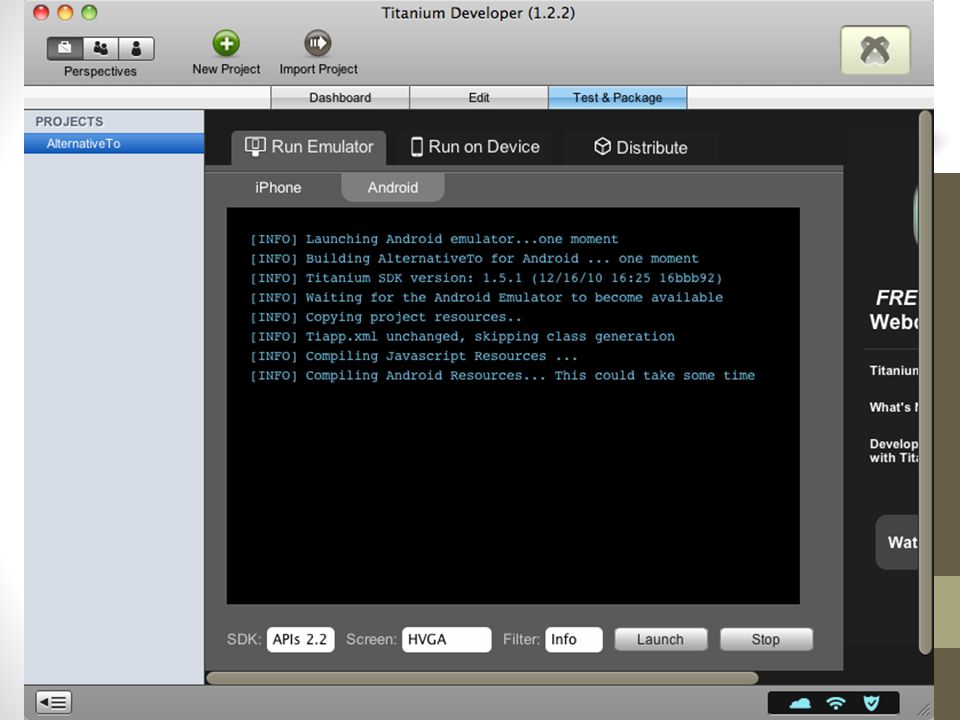Click the Titanium logo button at top right
Viewport: 960px width, 720px height.
[x=875, y=50]
